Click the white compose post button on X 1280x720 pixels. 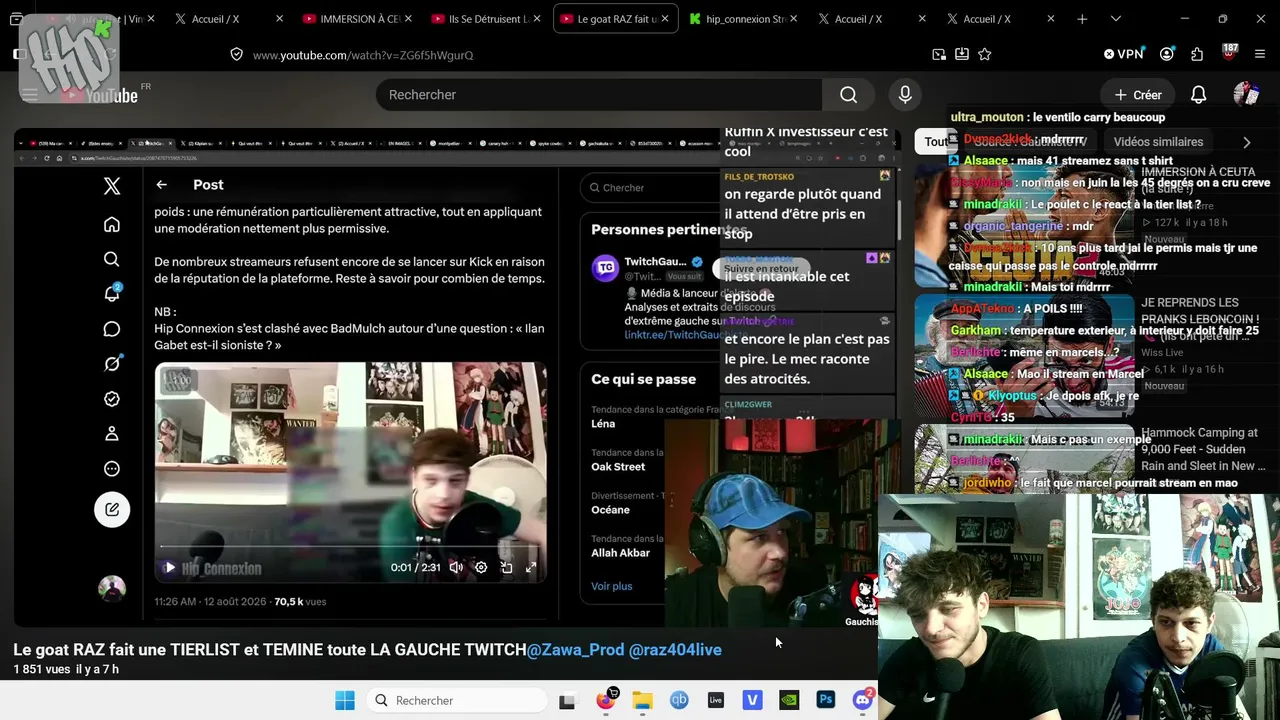(x=112, y=509)
